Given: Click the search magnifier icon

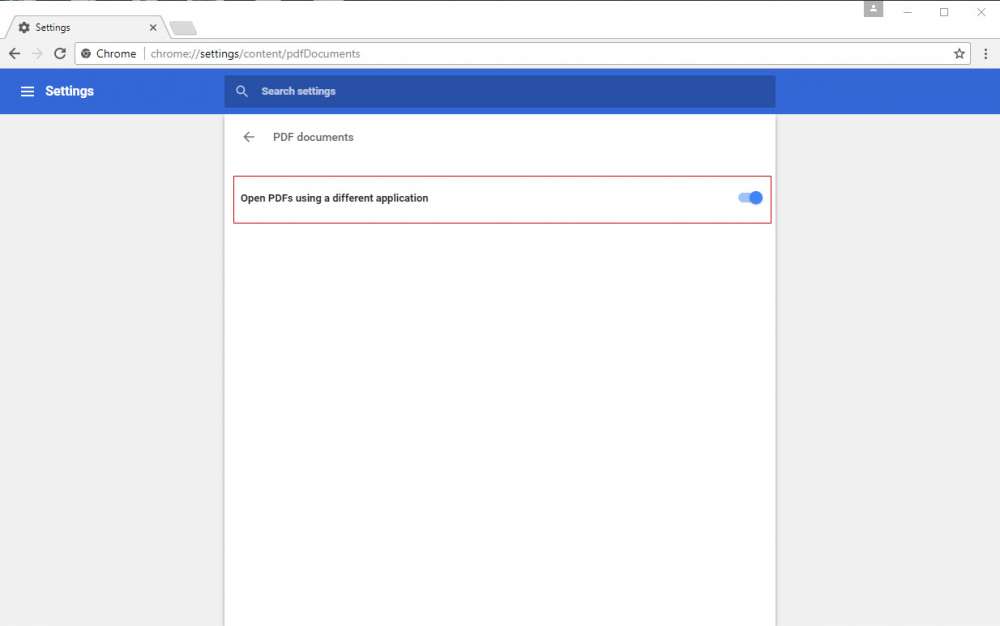Looking at the screenshot, I should 242,91.
